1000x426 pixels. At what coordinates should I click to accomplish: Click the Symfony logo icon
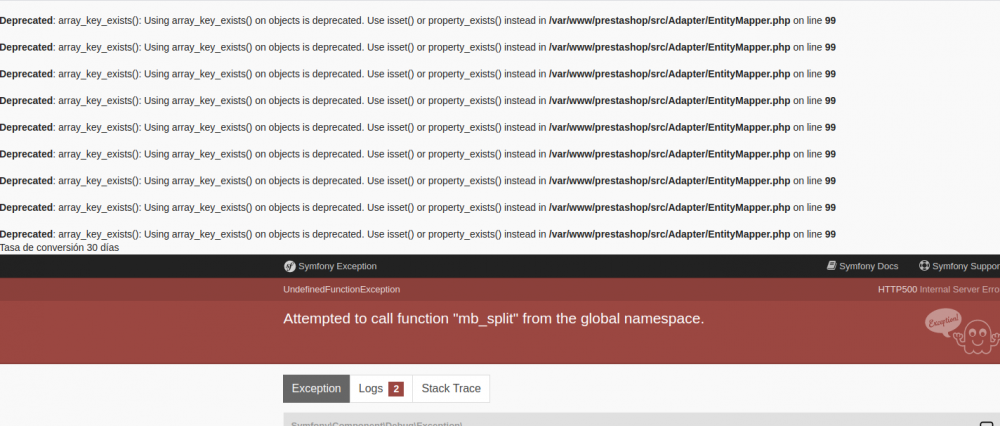pyautogui.click(x=289, y=266)
